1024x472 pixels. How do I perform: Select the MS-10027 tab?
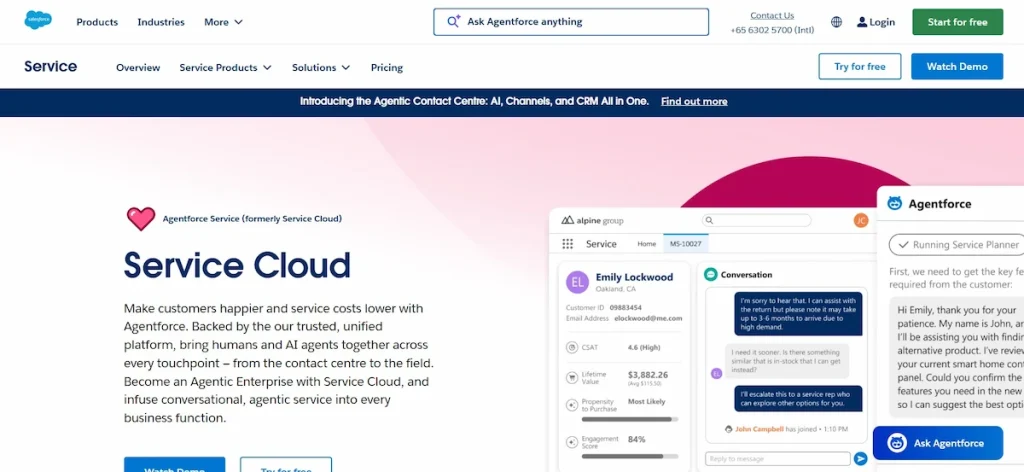686,244
